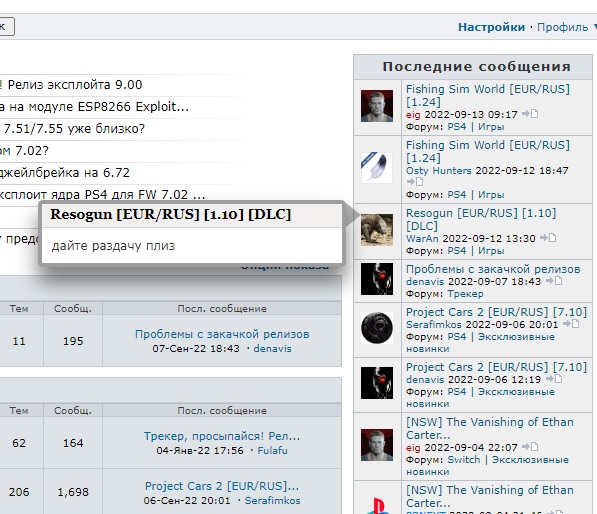Click go-to-post icon beside denavis 2022-09-07 18:43
Image resolution: width=597 pixels, height=514 pixels.
(554, 281)
